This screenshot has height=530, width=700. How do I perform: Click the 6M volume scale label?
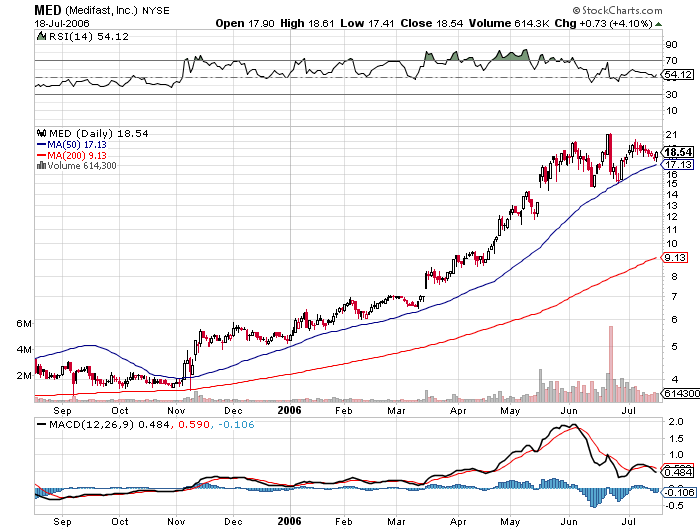pyautogui.click(x=24, y=323)
